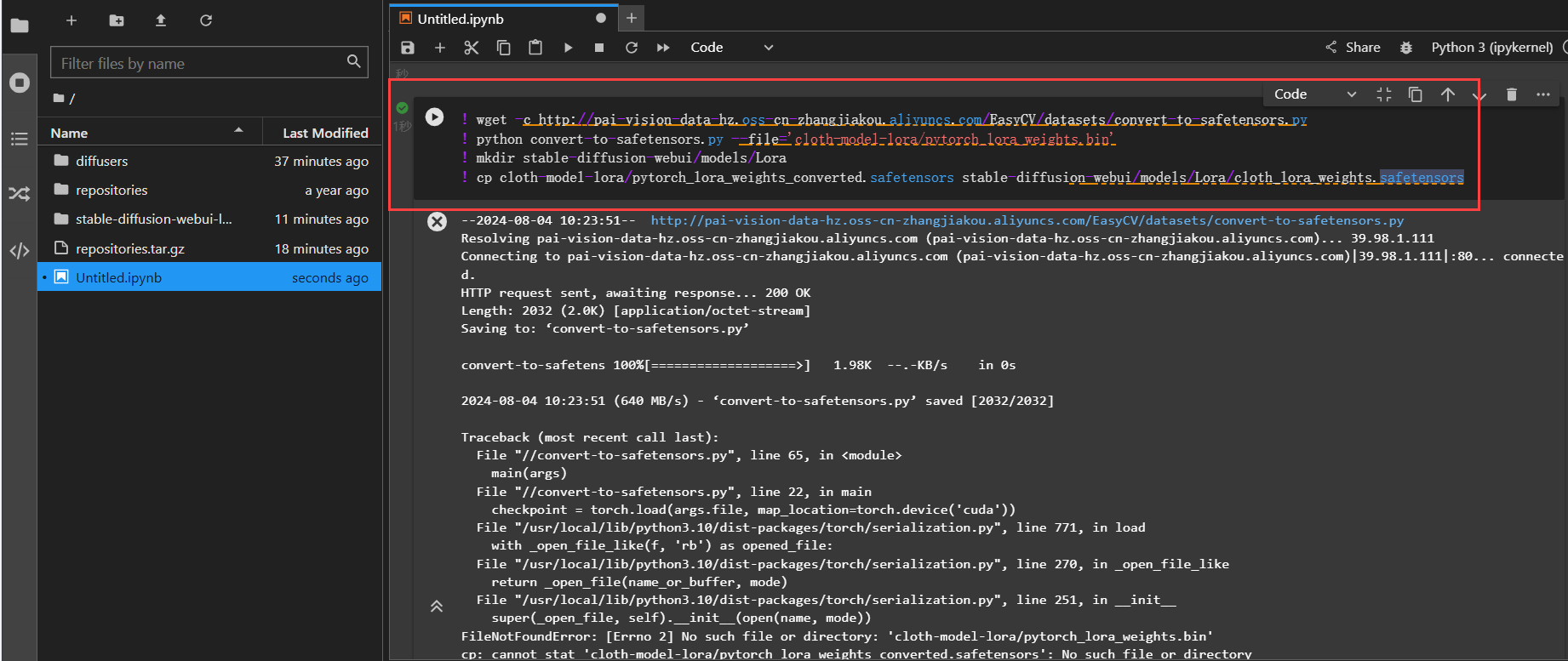Save the notebook

(x=408, y=48)
